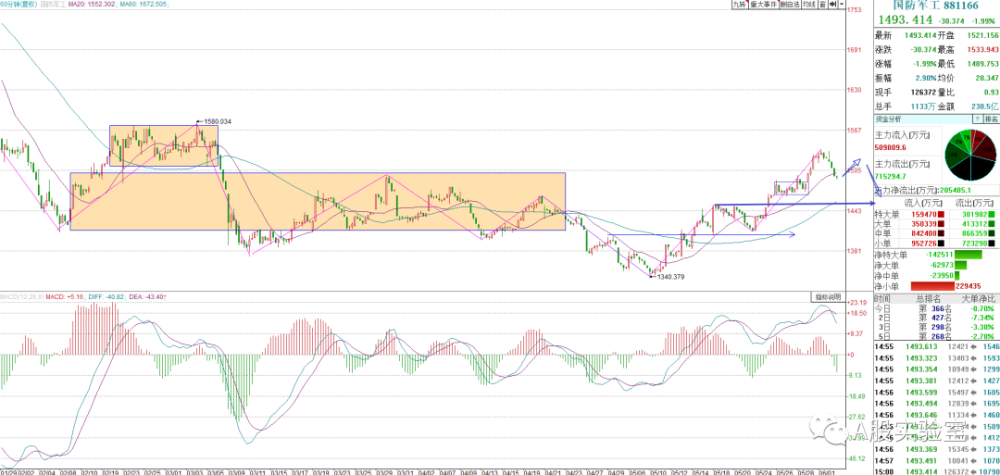Click the 净小单 229435 red bar
Viewport: 1000px width, 475px height.
[934, 286]
